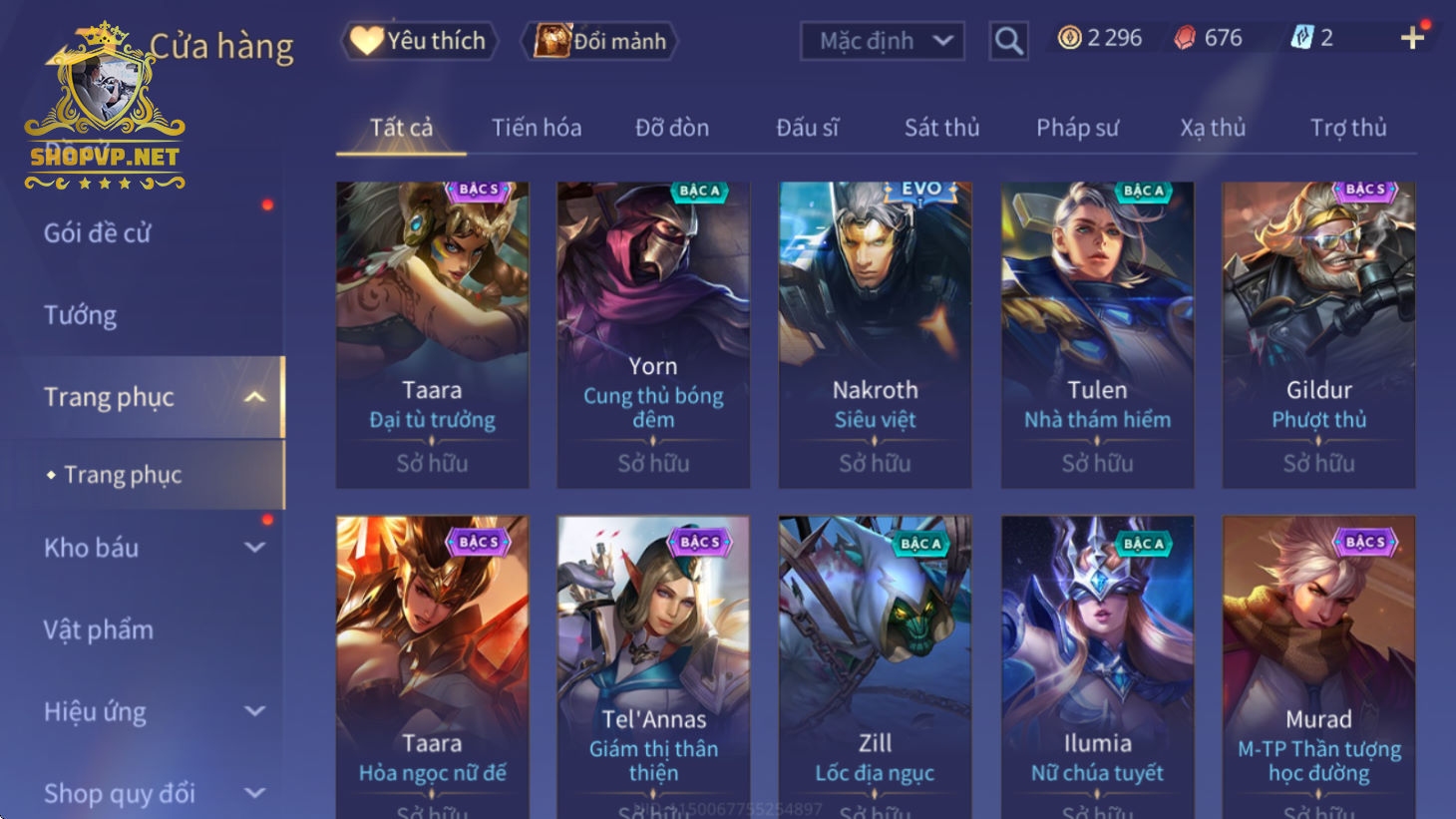Tap the red ruby gem icon
1456x819 pixels.
(x=1185, y=38)
